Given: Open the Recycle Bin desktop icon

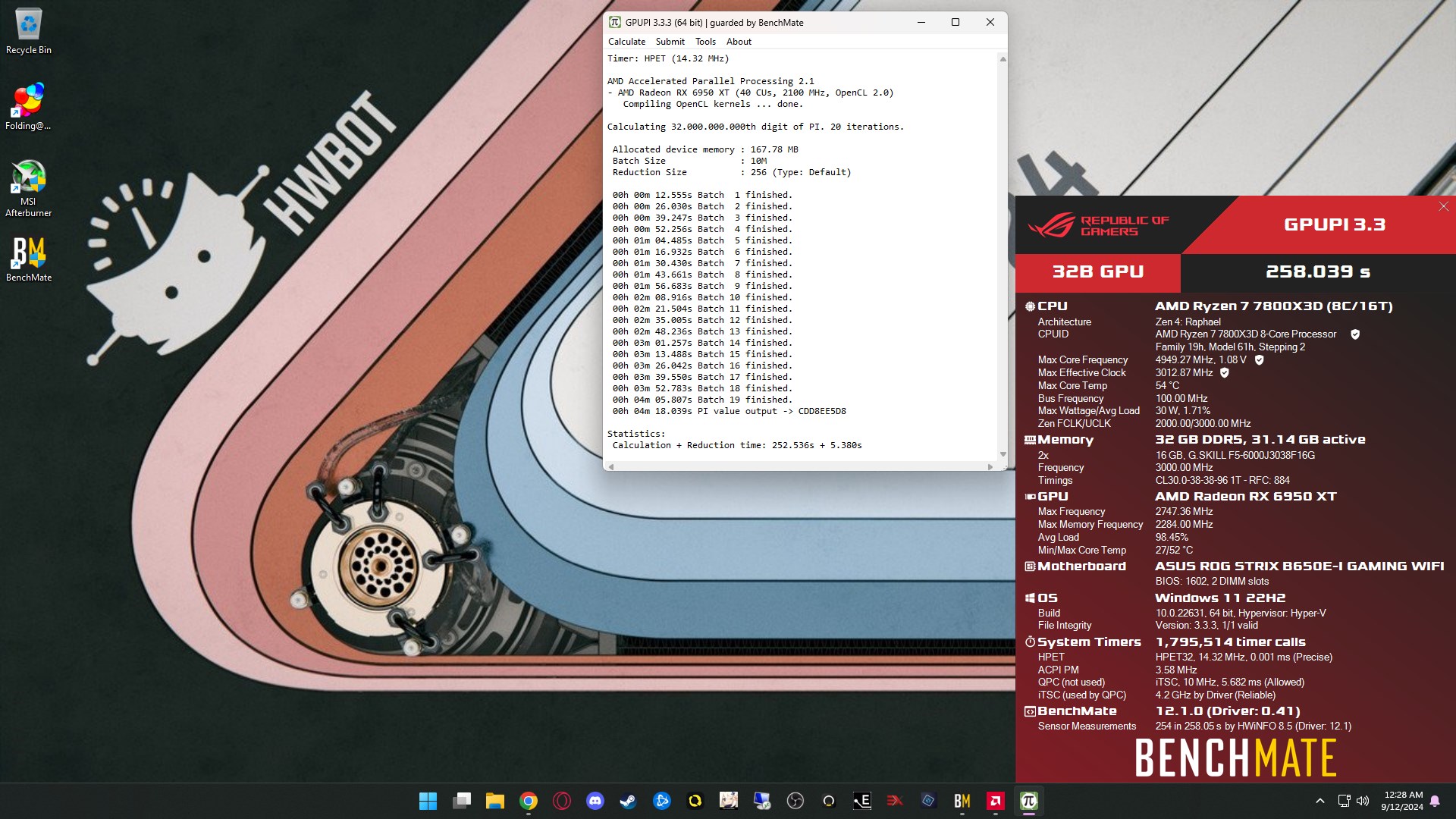Looking at the screenshot, I should pos(29,32).
